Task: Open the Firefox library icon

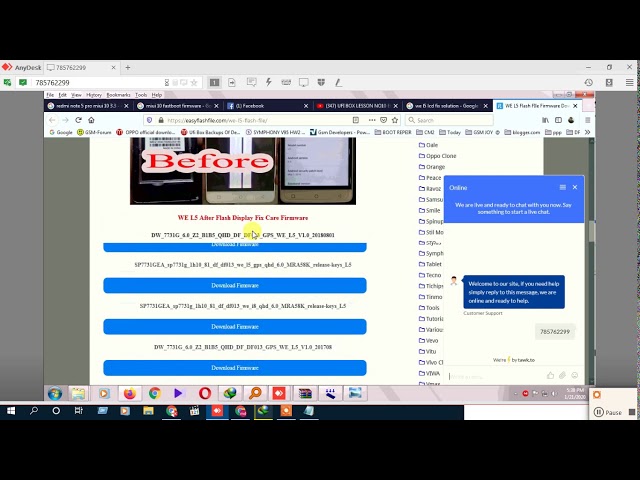Action: tap(545, 120)
